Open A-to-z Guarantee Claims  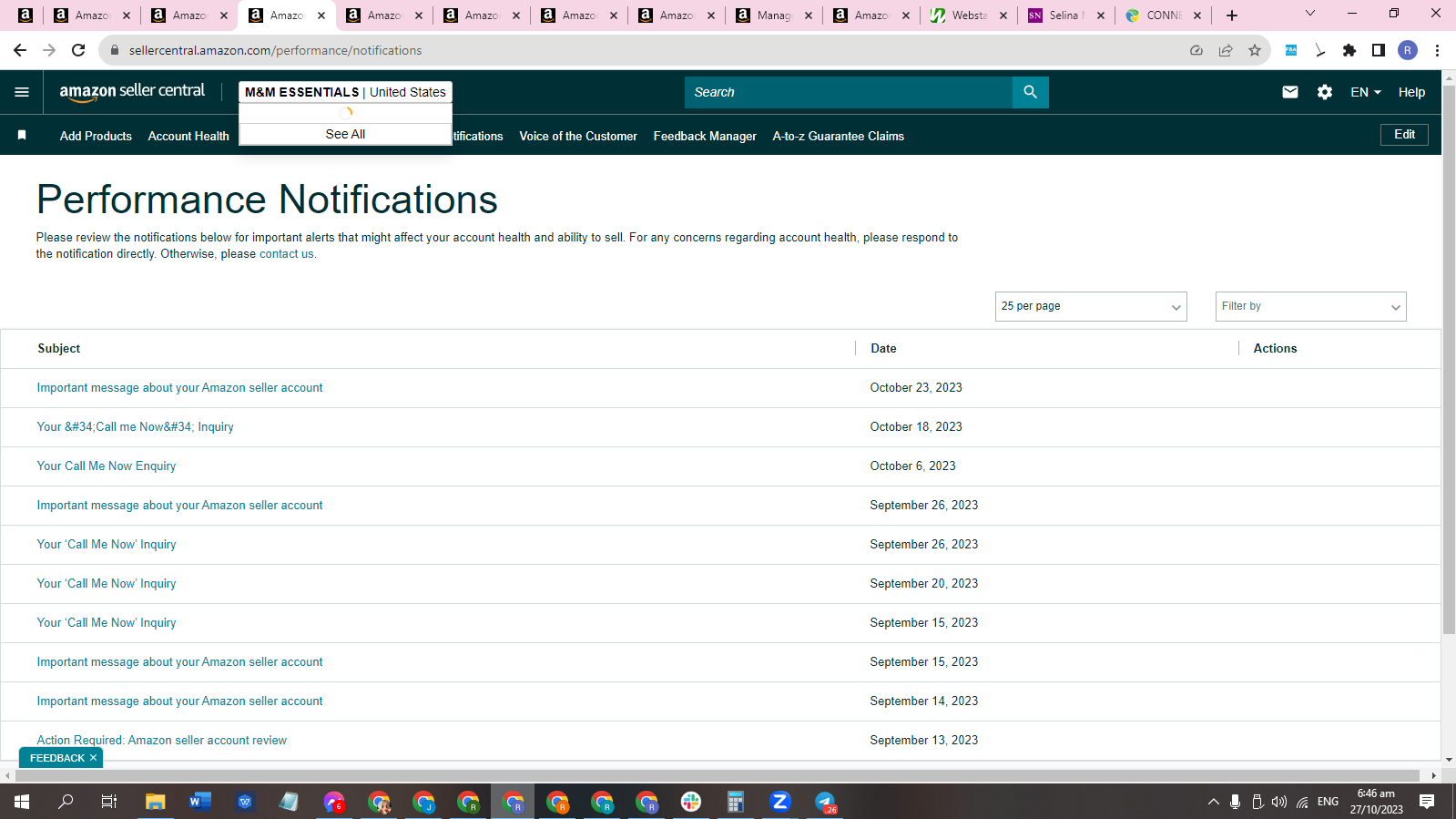click(x=839, y=136)
